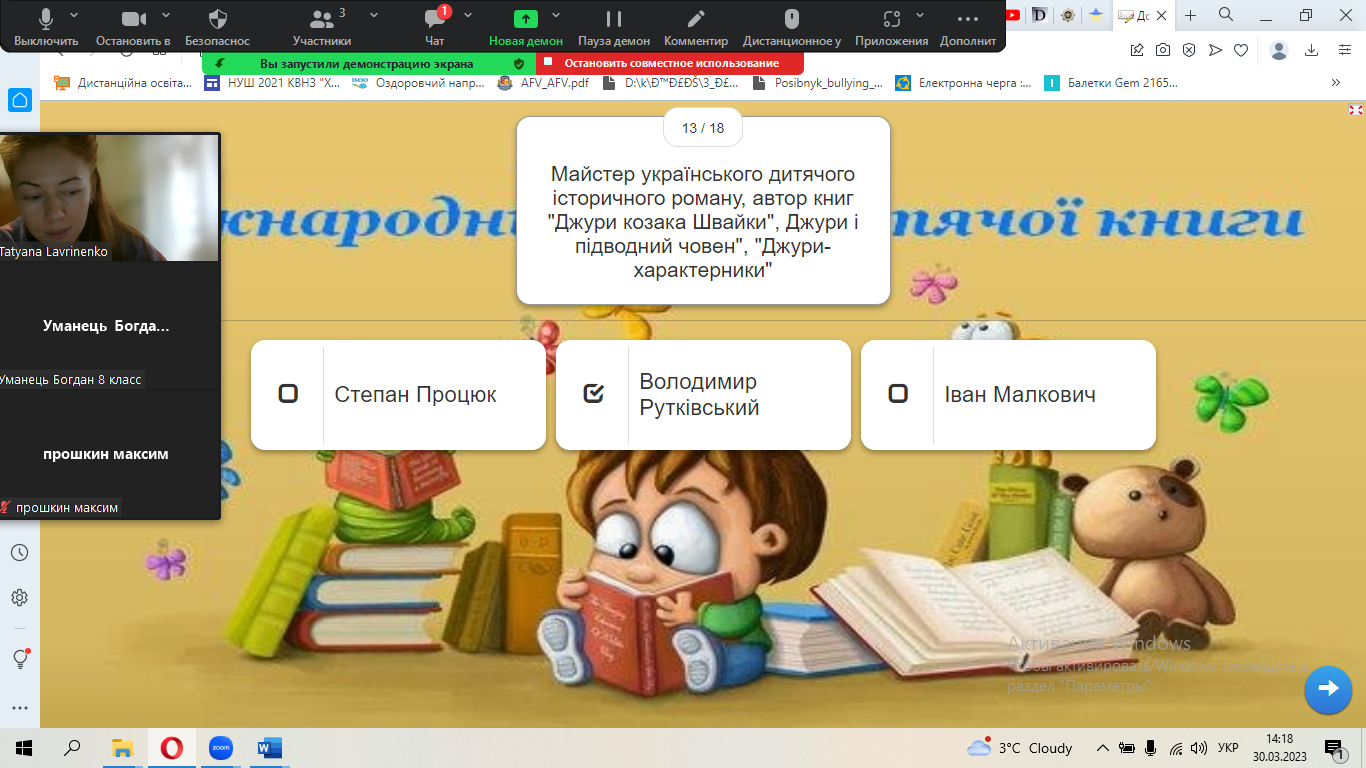This screenshot has width=1366, height=768.
Task: Open Word from the Windows taskbar
Action: (x=269, y=747)
